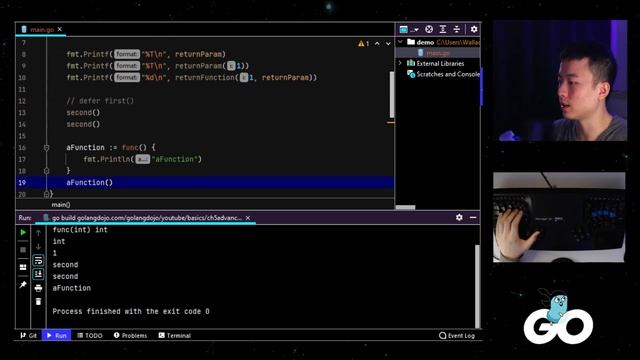Screen dimensions: 640x360
Task: Open Project view dropdown arrow
Action: click(x=416, y=29)
